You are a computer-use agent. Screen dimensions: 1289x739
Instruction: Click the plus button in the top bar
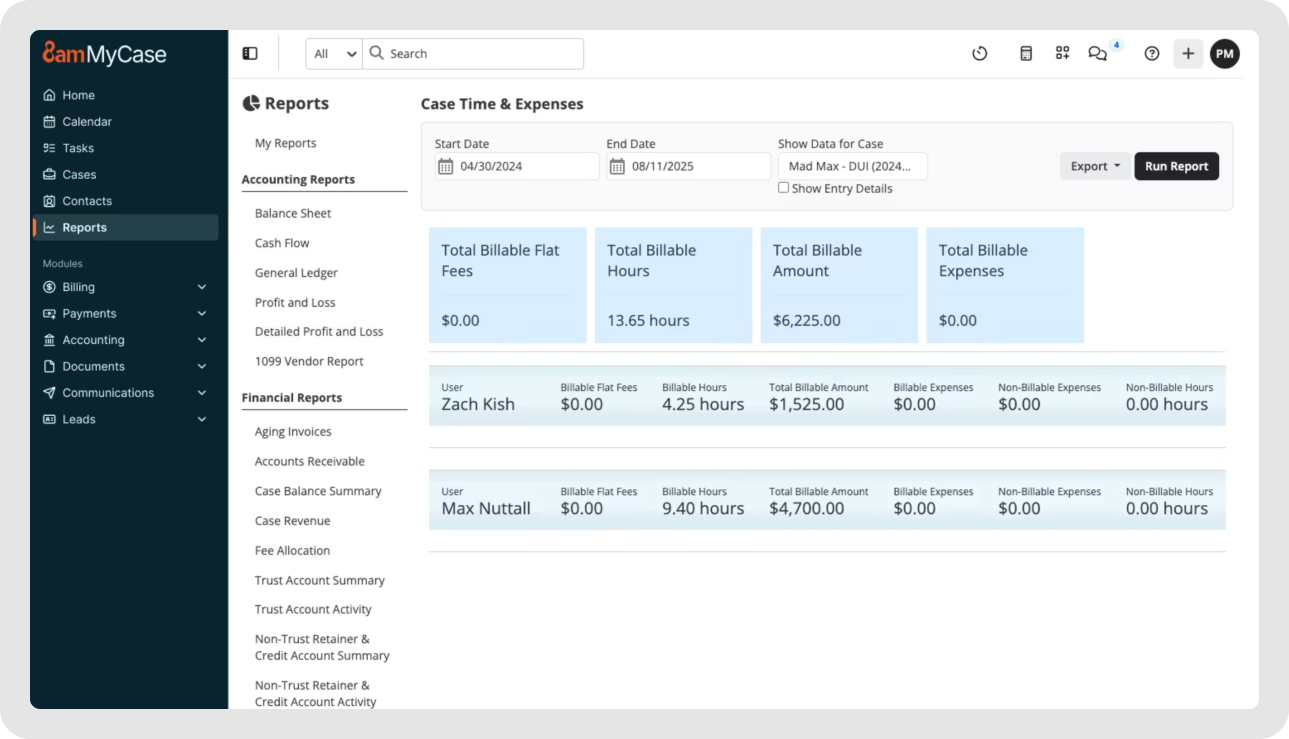1187,54
